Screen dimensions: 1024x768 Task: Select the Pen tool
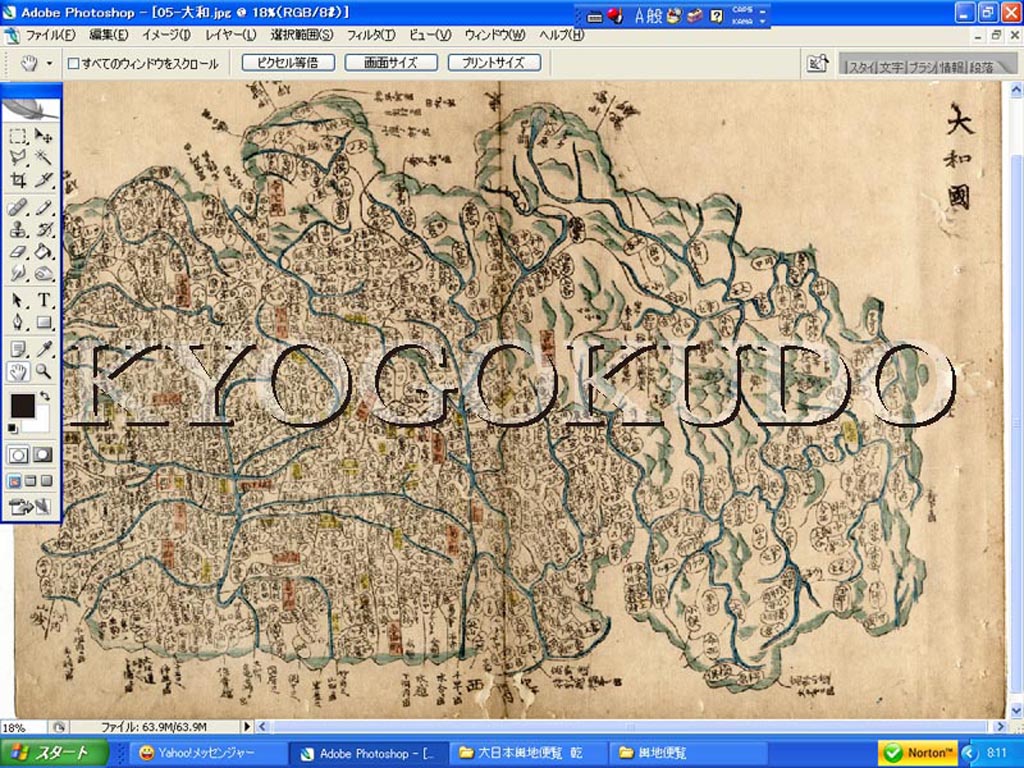tap(18, 322)
